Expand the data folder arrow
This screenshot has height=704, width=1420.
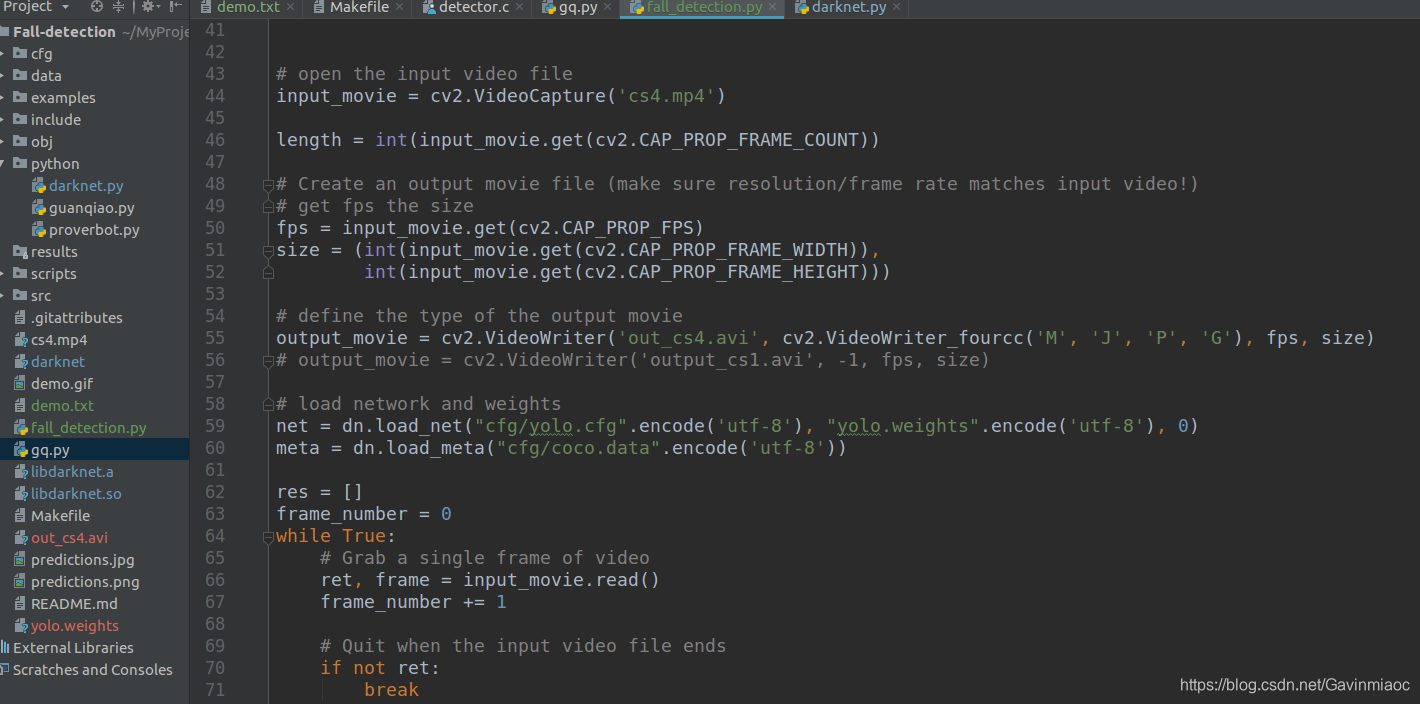click(4, 76)
